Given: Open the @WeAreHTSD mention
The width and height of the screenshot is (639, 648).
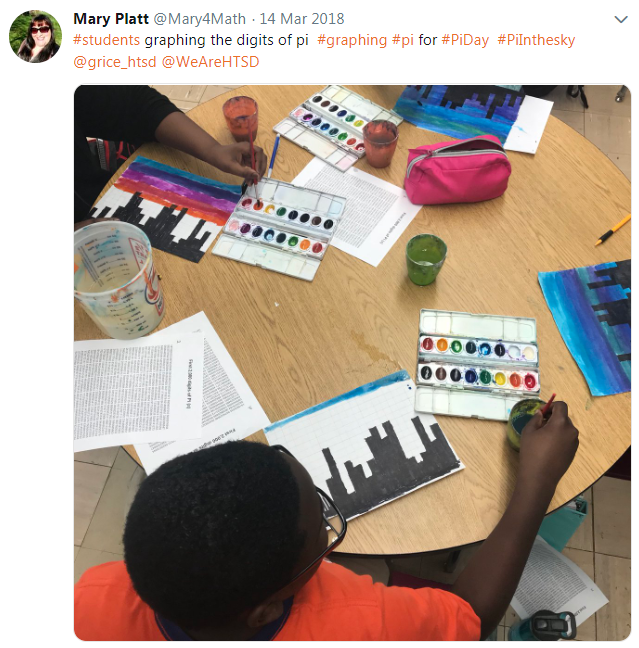Looking at the screenshot, I should click(210, 62).
